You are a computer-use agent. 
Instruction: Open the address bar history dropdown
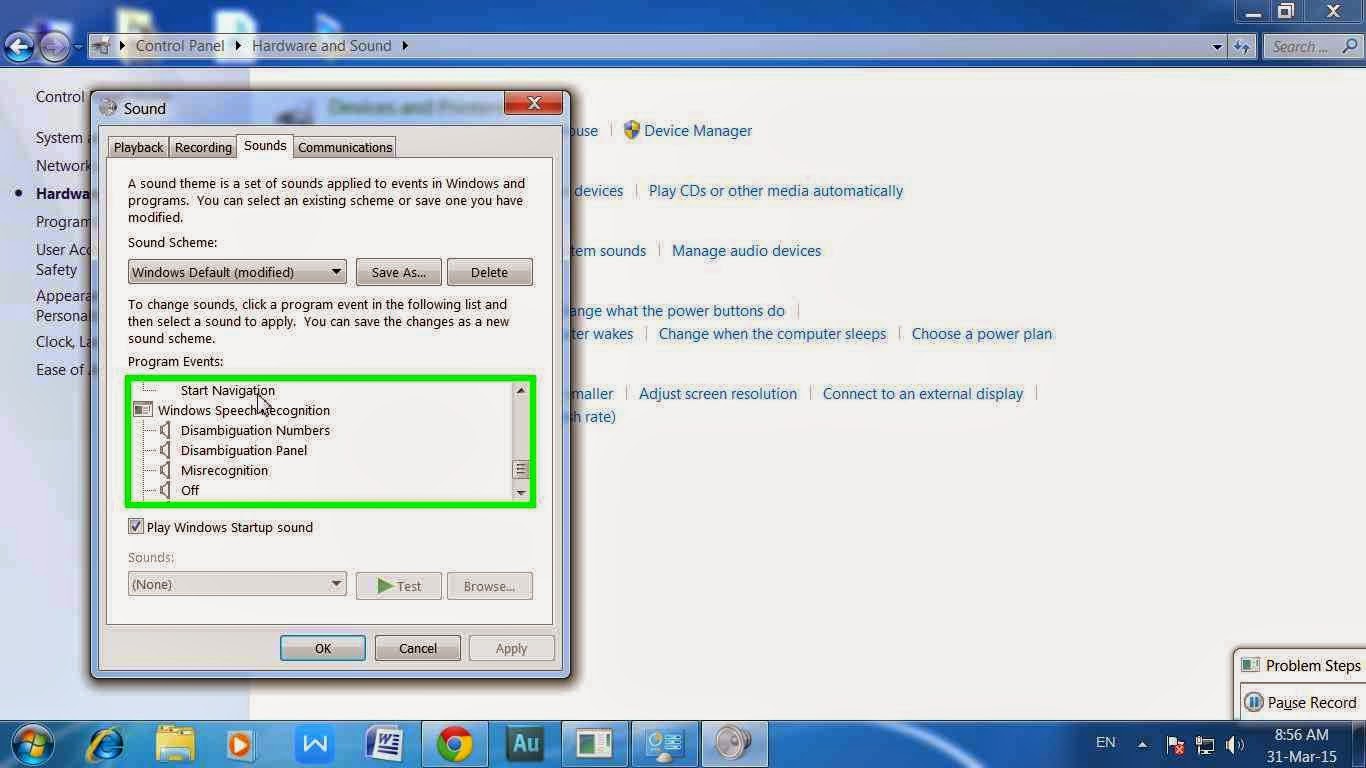(1217, 46)
